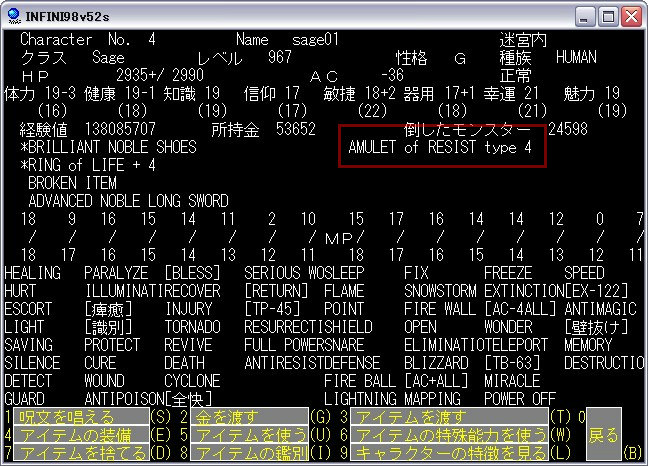Click the DETECT spell
The image size is (648, 466).
coord(29,381)
